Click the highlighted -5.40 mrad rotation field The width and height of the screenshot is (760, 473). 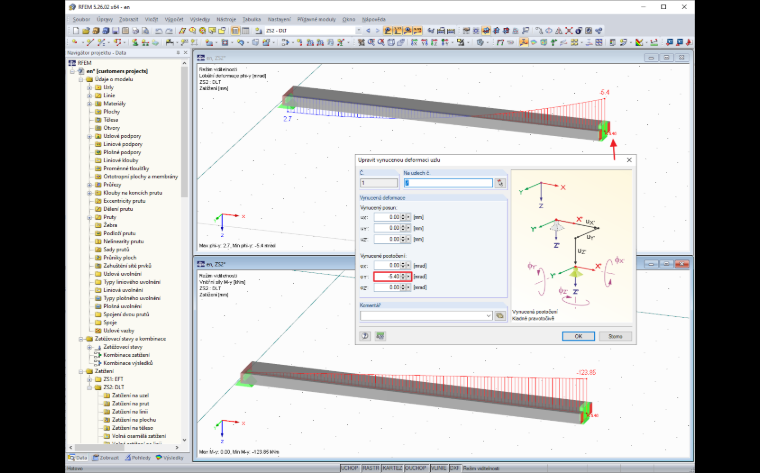coord(392,277)
